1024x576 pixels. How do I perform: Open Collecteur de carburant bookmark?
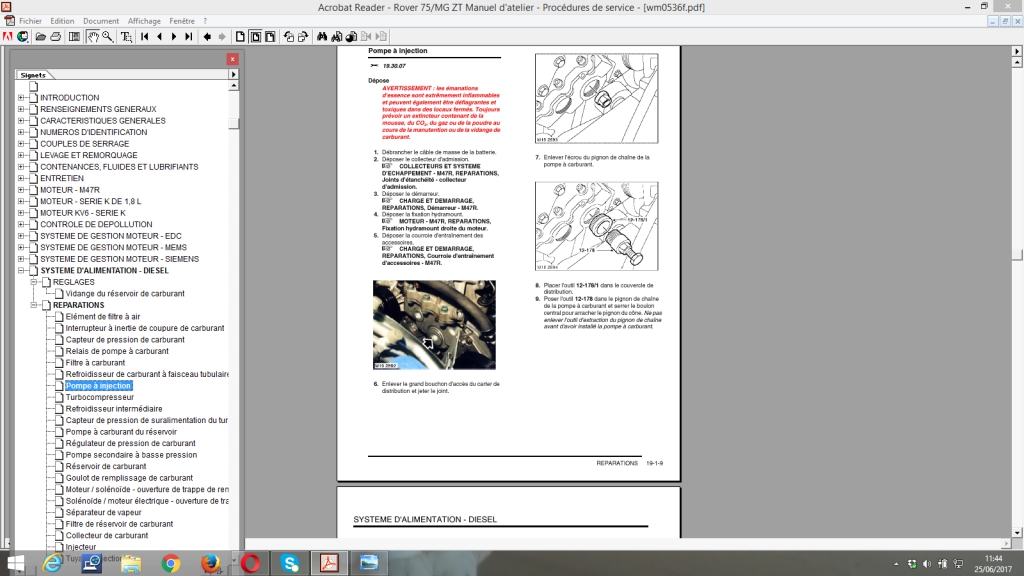point(106,536)
